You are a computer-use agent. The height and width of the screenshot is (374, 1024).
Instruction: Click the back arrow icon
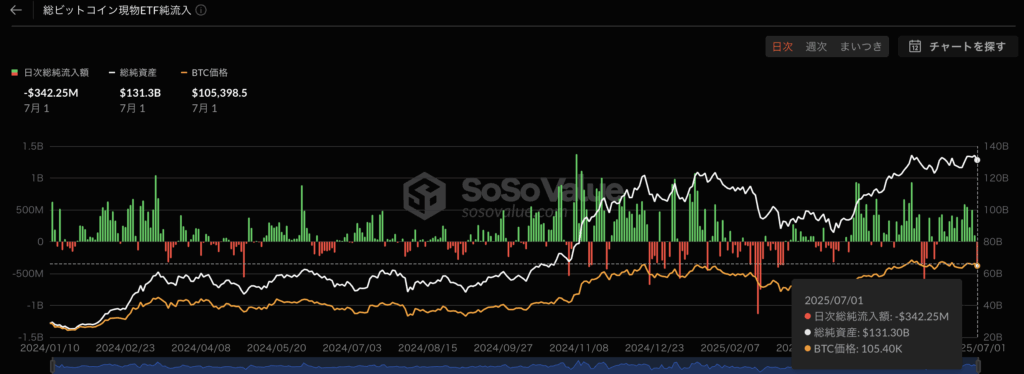pos(16,10)
